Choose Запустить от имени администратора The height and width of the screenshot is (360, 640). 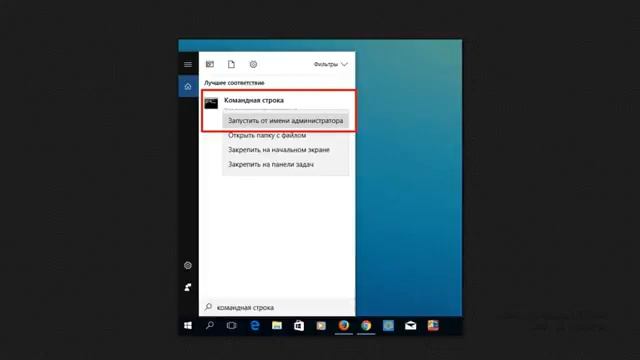tap(285, 121)
